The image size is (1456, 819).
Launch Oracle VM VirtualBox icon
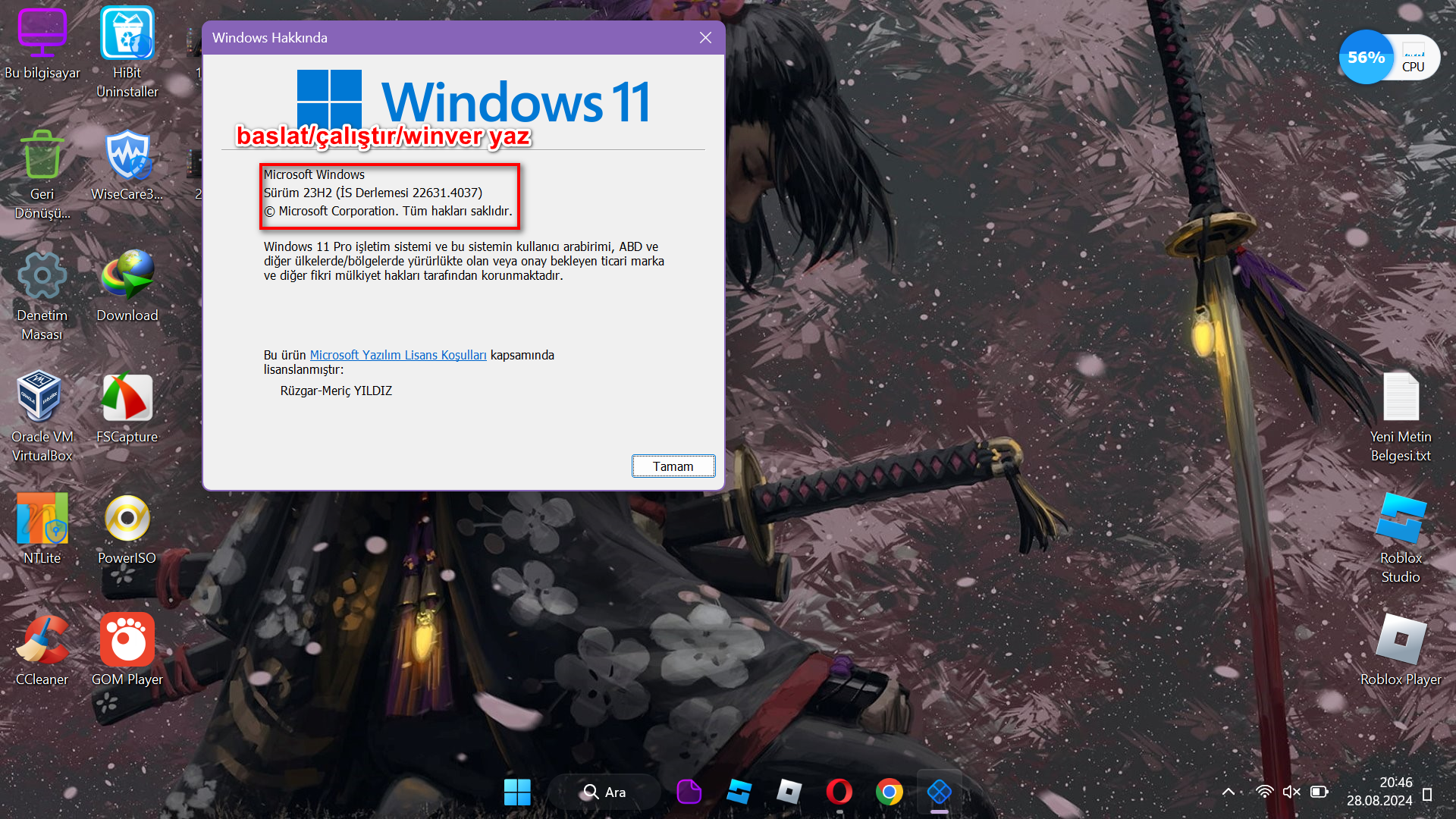(42, 397)
